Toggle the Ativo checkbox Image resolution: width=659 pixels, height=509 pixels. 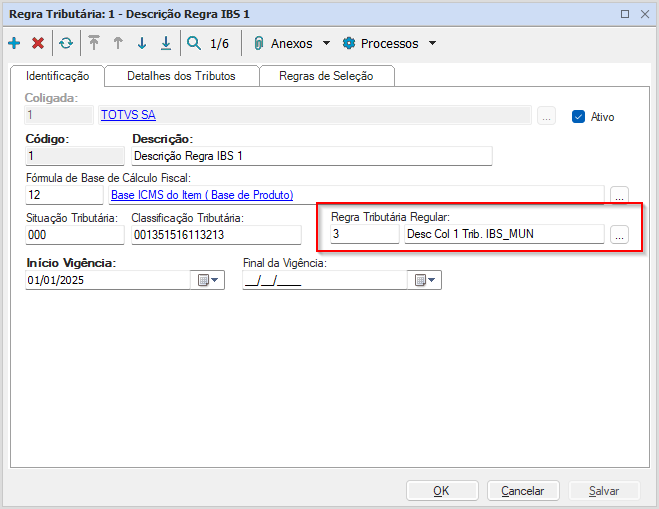(x=578, y=117)
